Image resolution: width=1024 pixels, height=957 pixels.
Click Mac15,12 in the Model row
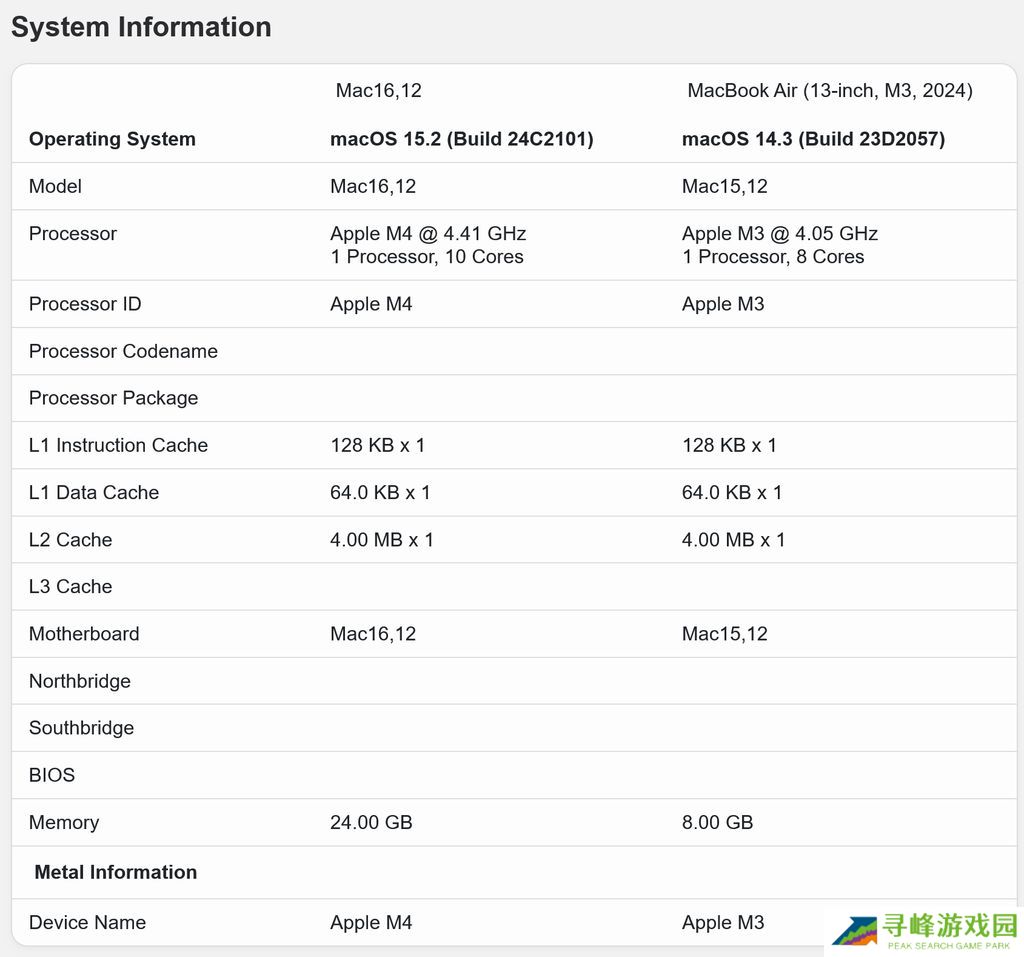(x=724, y=186)
